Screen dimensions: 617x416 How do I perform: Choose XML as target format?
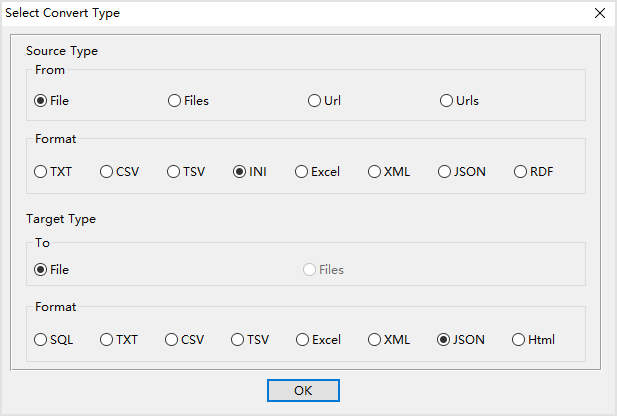[375, 339]
